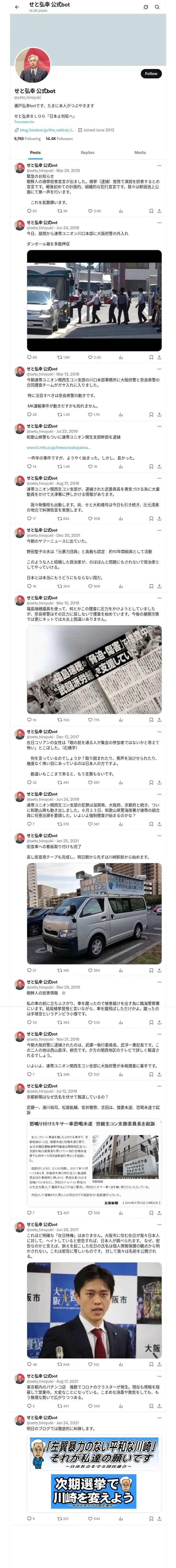Like the Mar 29, 2019 post with 3.5K likes
Viewport: 176px width, 1568px height.
pyautogui.click(x=94, y=211)
